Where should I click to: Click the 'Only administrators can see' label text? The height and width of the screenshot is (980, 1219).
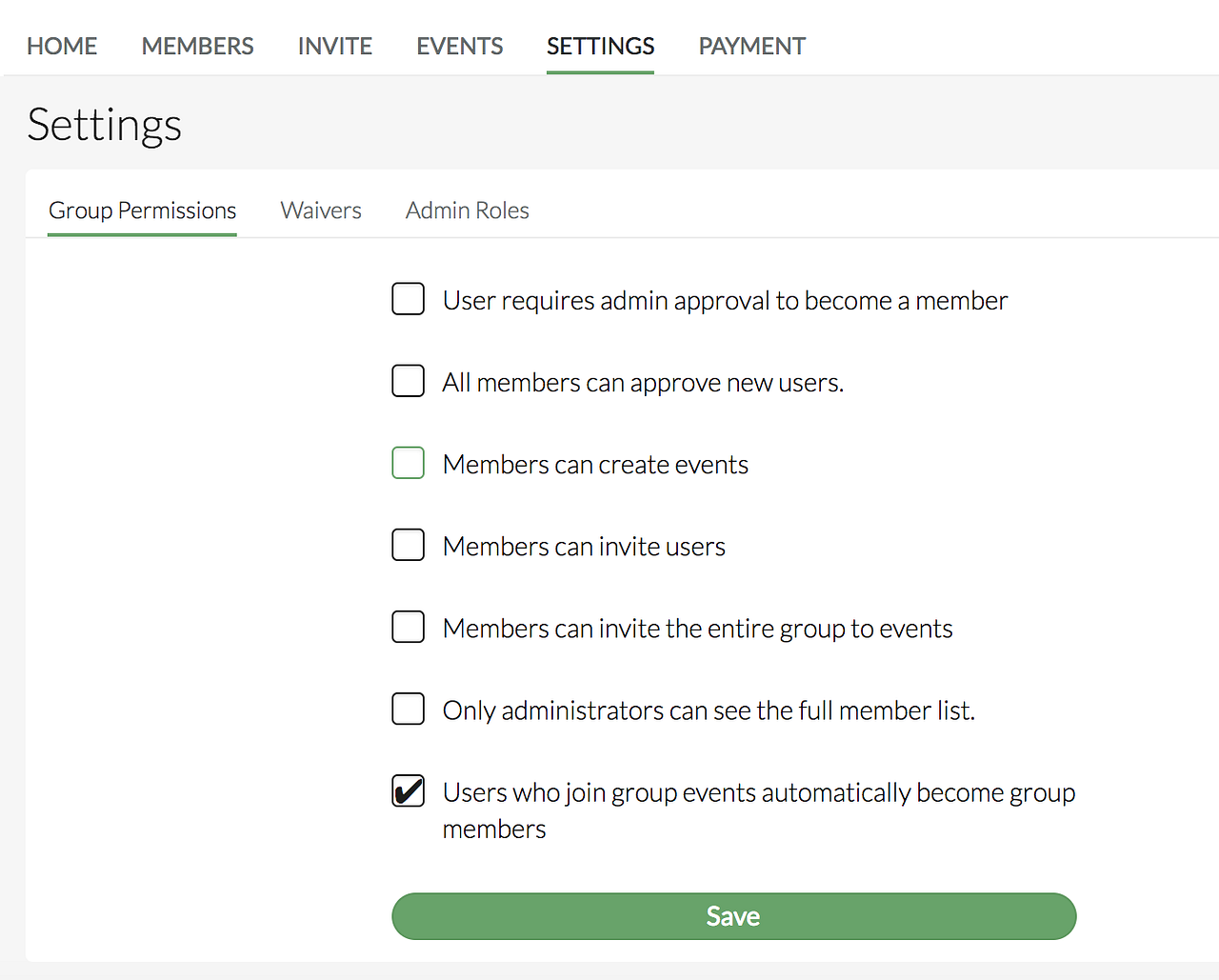[709, 710]
